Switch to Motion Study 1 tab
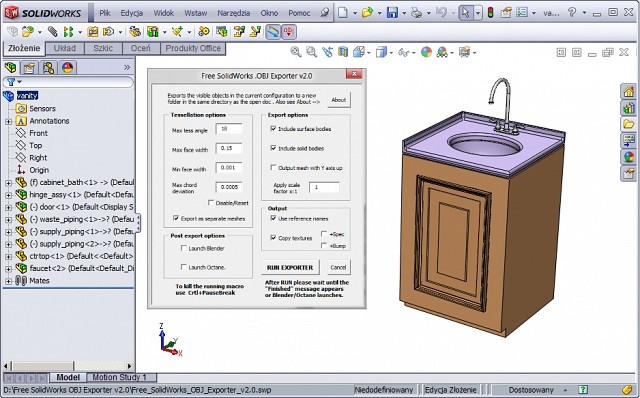Image resolution: width=640 pixels, height=398 pixels. tap(119, 377)
